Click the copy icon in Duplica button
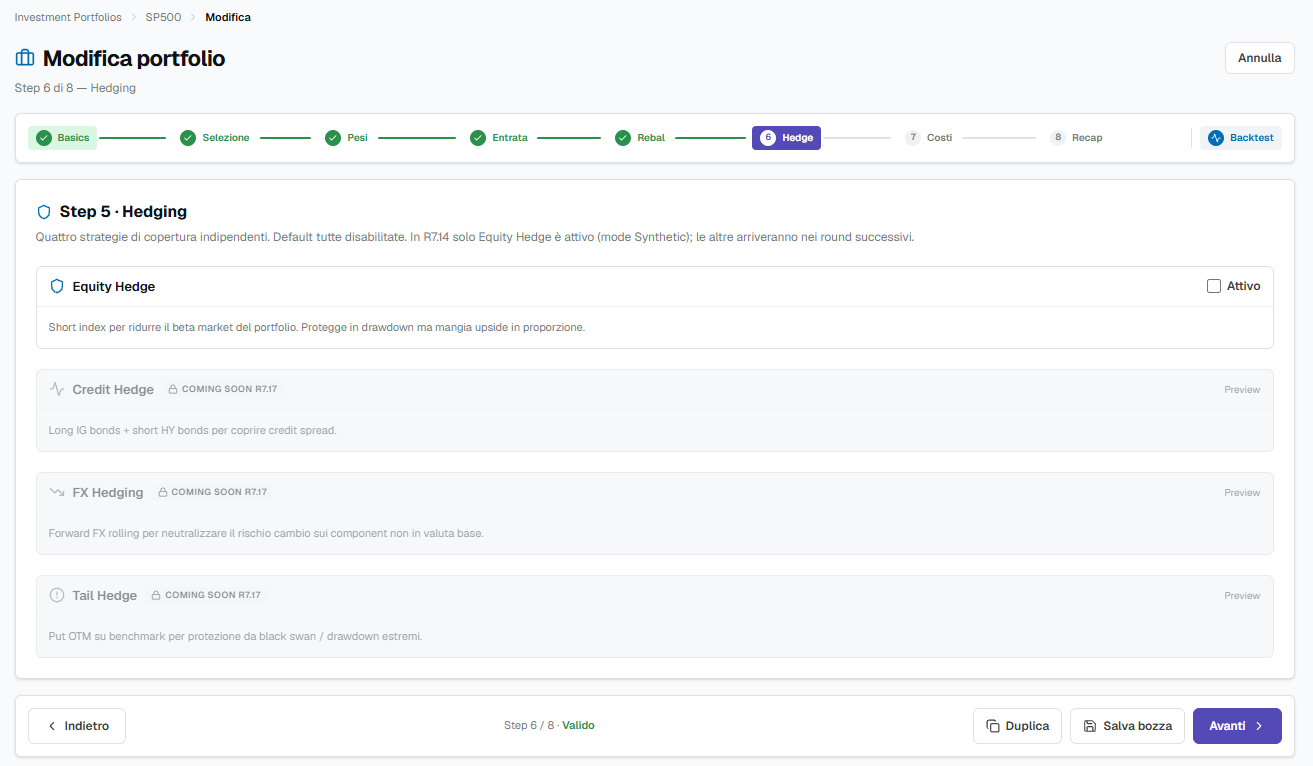This screenshot has height=766, width=1313. pos(993,726)
